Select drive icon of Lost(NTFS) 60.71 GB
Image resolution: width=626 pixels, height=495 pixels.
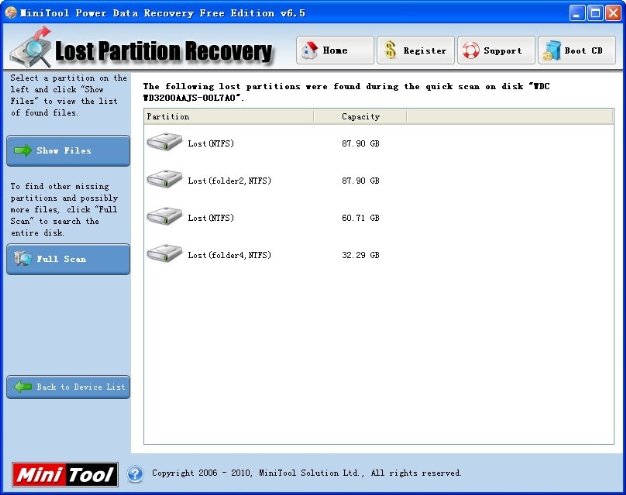click(164, 216)
